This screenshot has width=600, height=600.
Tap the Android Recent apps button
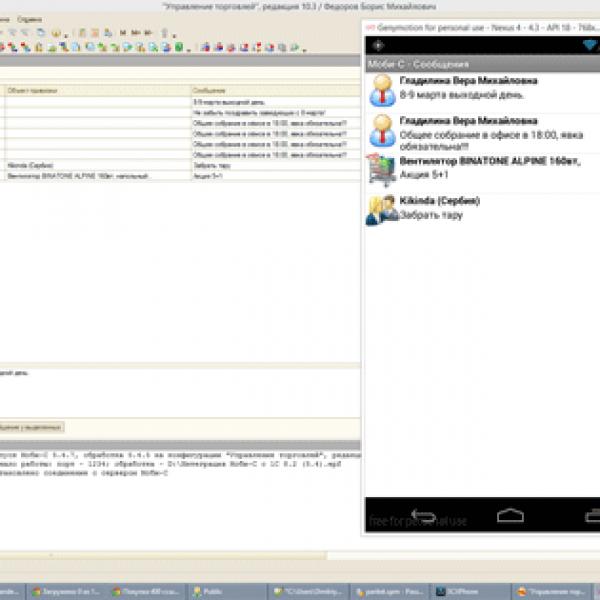tap(592, 515)
